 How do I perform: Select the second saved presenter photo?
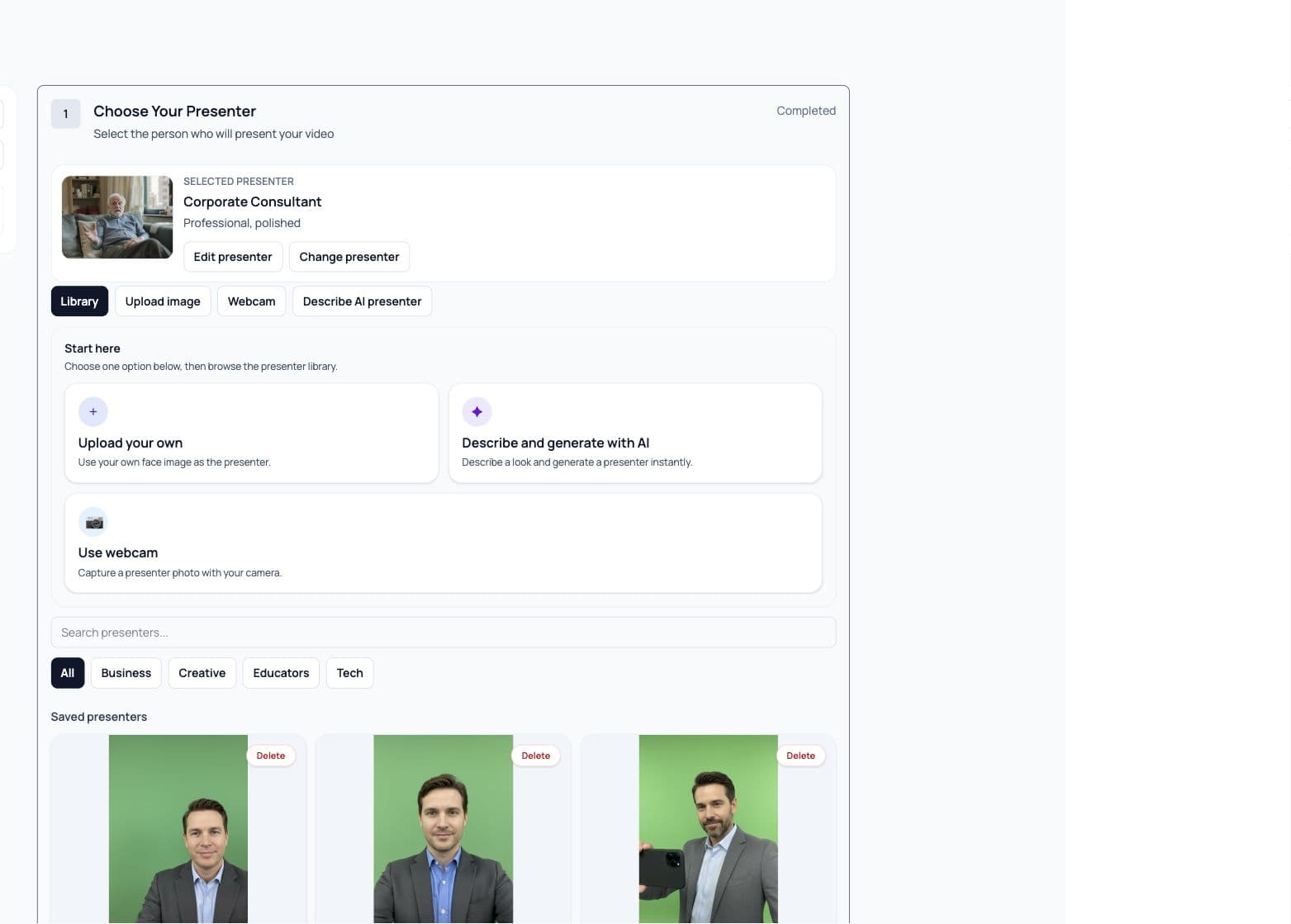(443, 829)
